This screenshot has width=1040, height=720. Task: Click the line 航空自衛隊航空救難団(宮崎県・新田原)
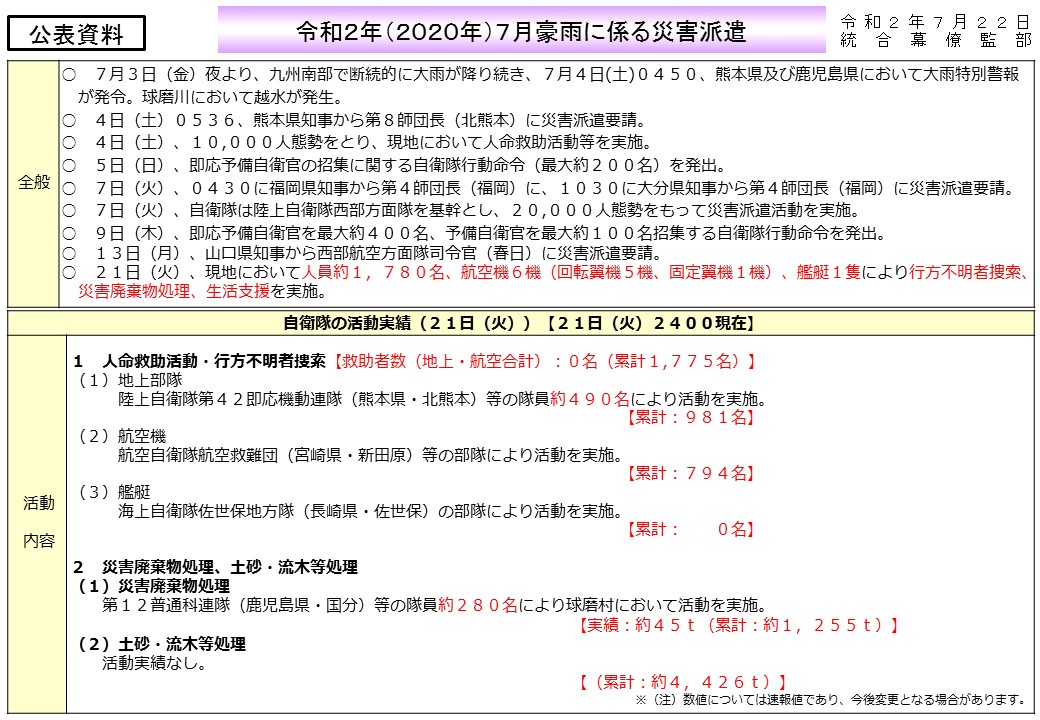click(371, 455)
